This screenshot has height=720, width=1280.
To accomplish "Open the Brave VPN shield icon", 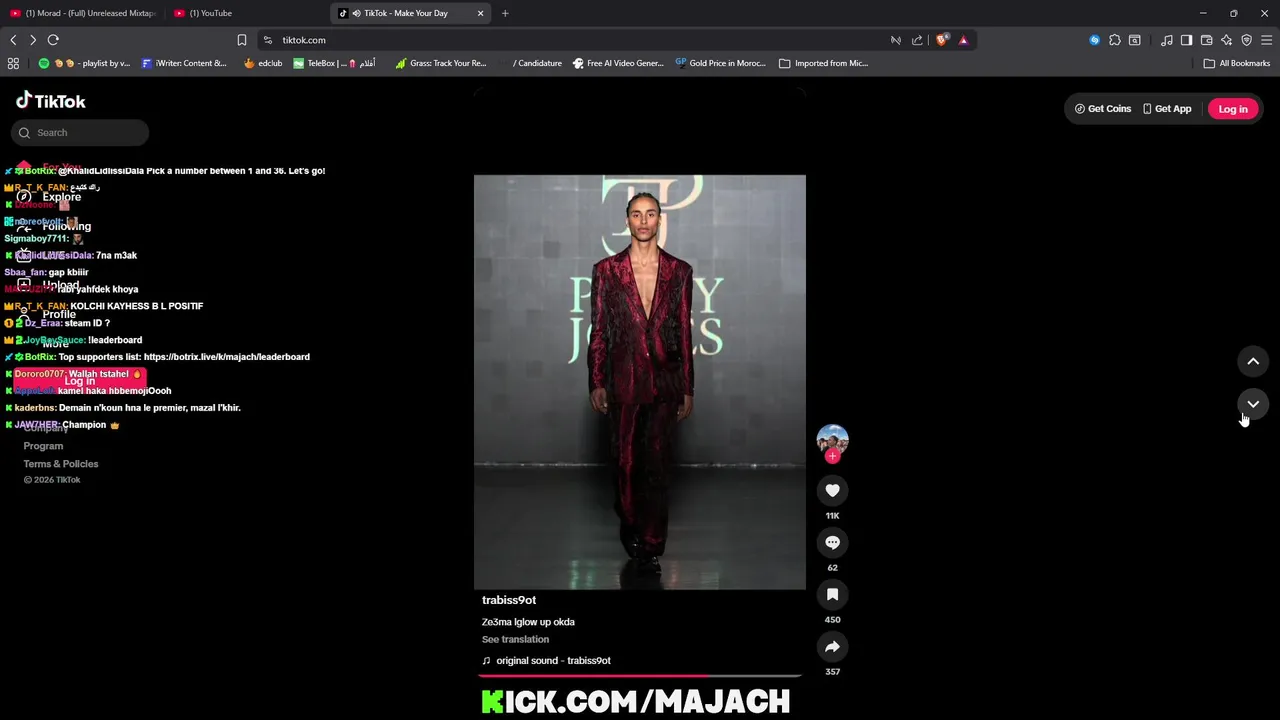I will coord(1246,40).
